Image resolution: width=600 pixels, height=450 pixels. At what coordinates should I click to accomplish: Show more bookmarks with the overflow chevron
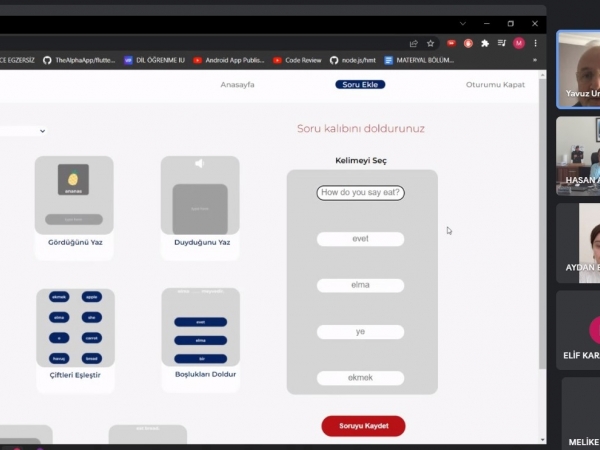point(535,60)
